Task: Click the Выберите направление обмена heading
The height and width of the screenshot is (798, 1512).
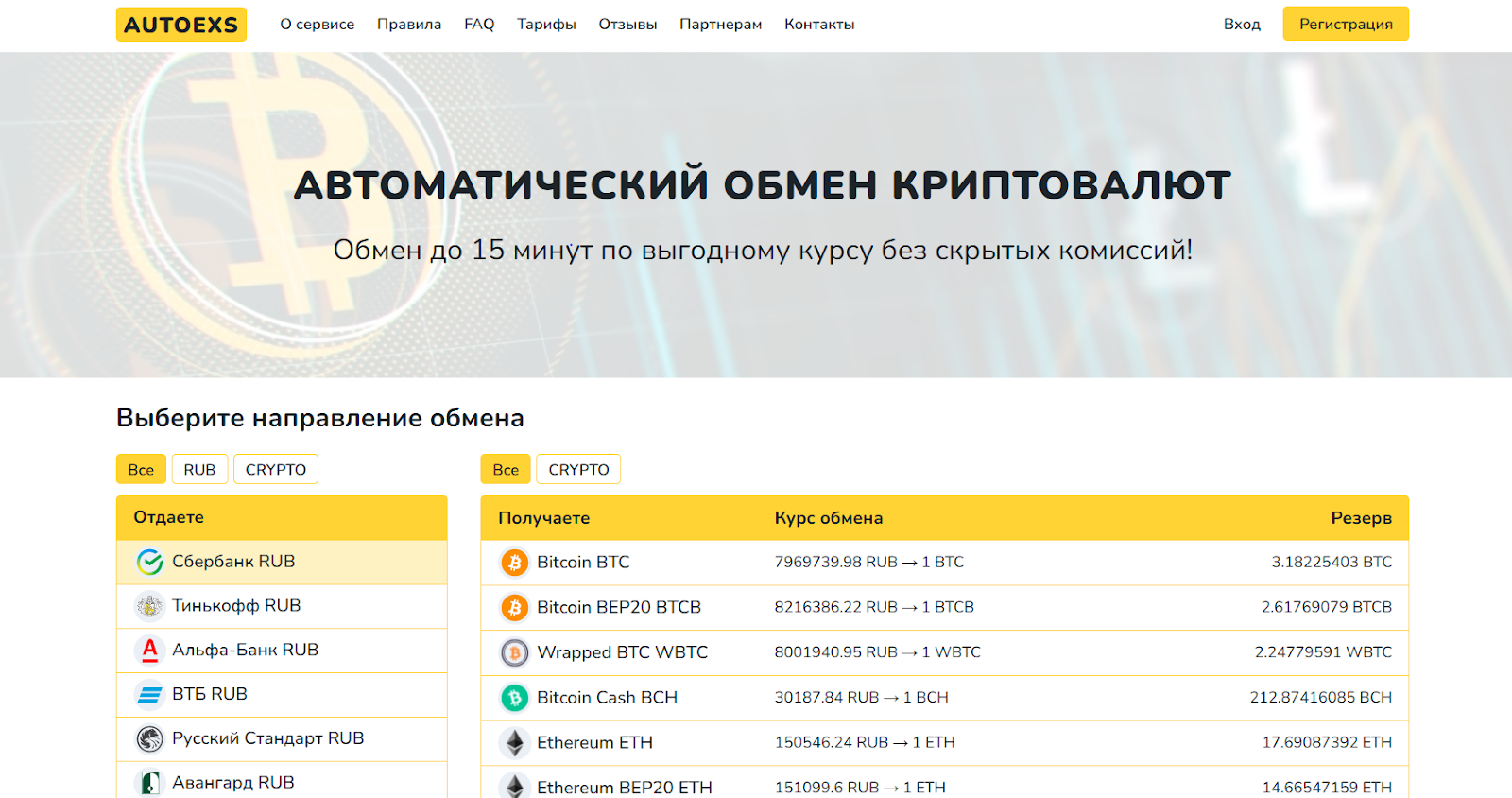Action: point(320,418)
